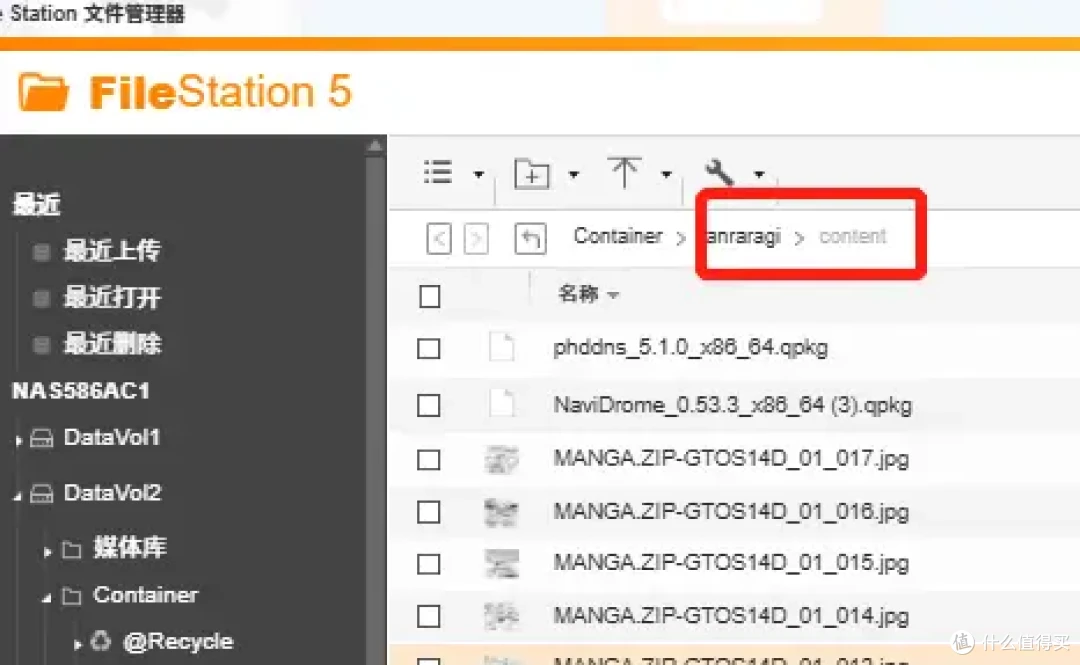Click thumbnail of MANGA.ZIP-GTOS14D_01_014.jpg
Image resolution: width=1080 pixels, height=665 pixels.
501,616
